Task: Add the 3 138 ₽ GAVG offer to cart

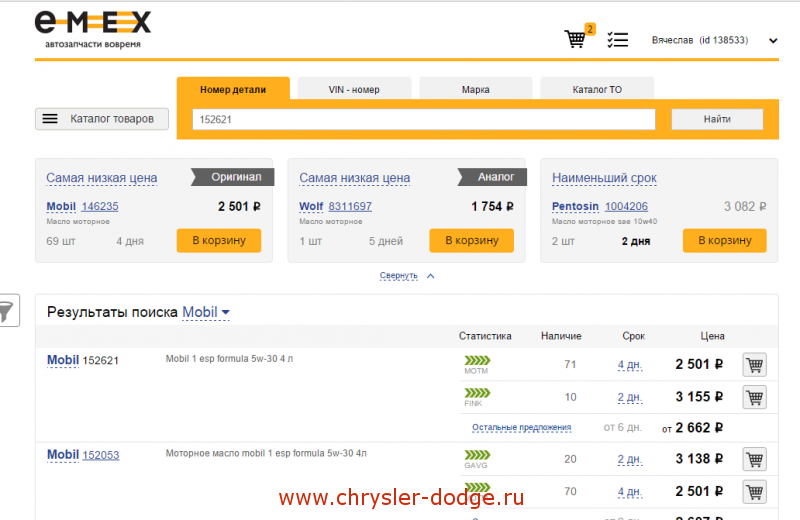Action: (755, 459)
